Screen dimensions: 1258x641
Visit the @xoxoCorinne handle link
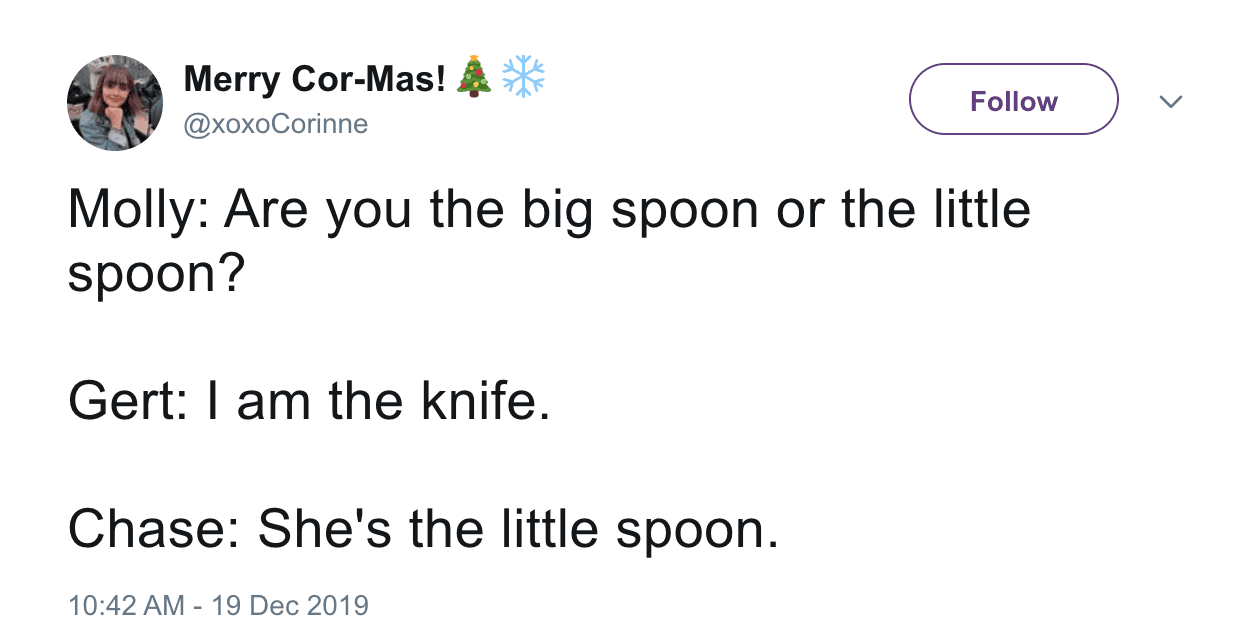tap(276, 124)
